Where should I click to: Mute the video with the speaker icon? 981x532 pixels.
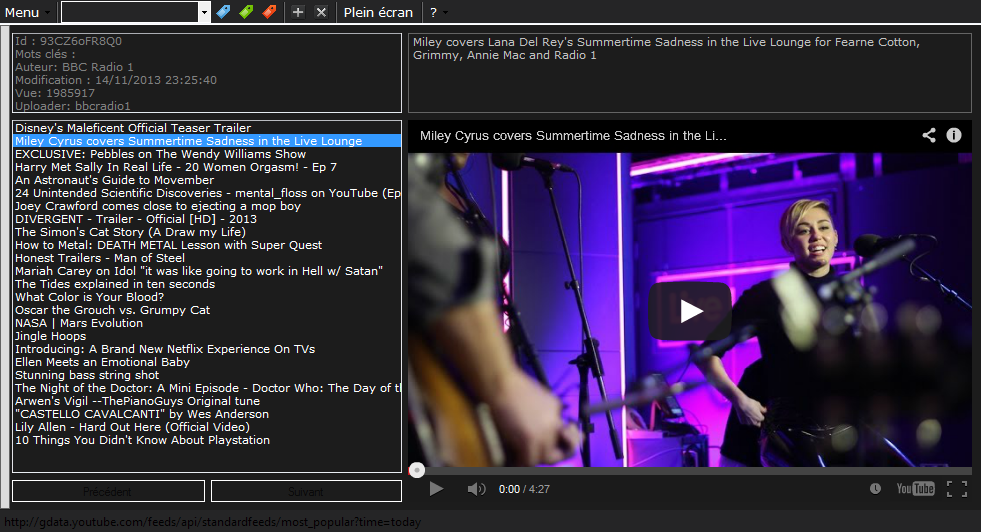(476, 489)
